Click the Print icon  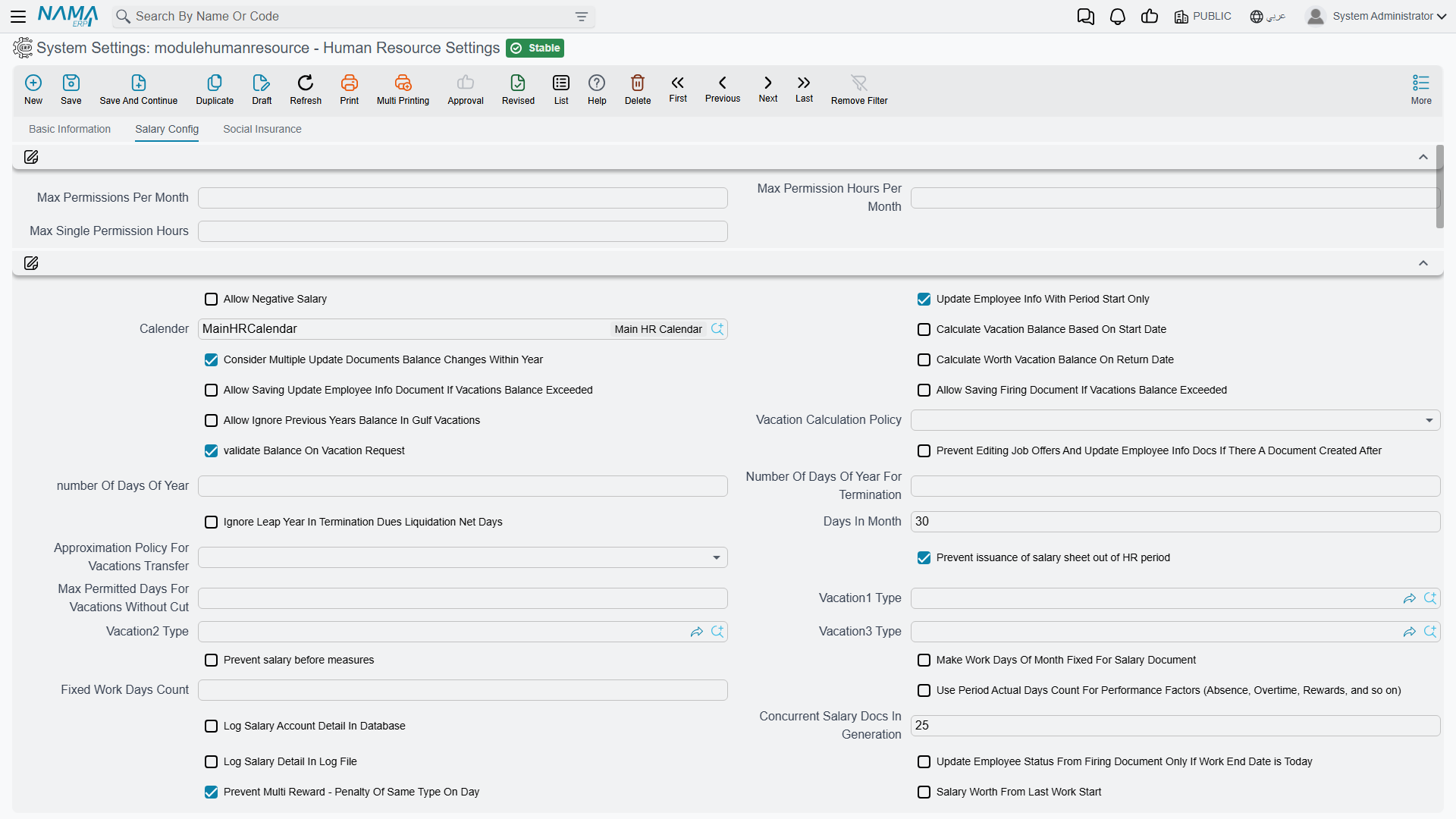350,83
